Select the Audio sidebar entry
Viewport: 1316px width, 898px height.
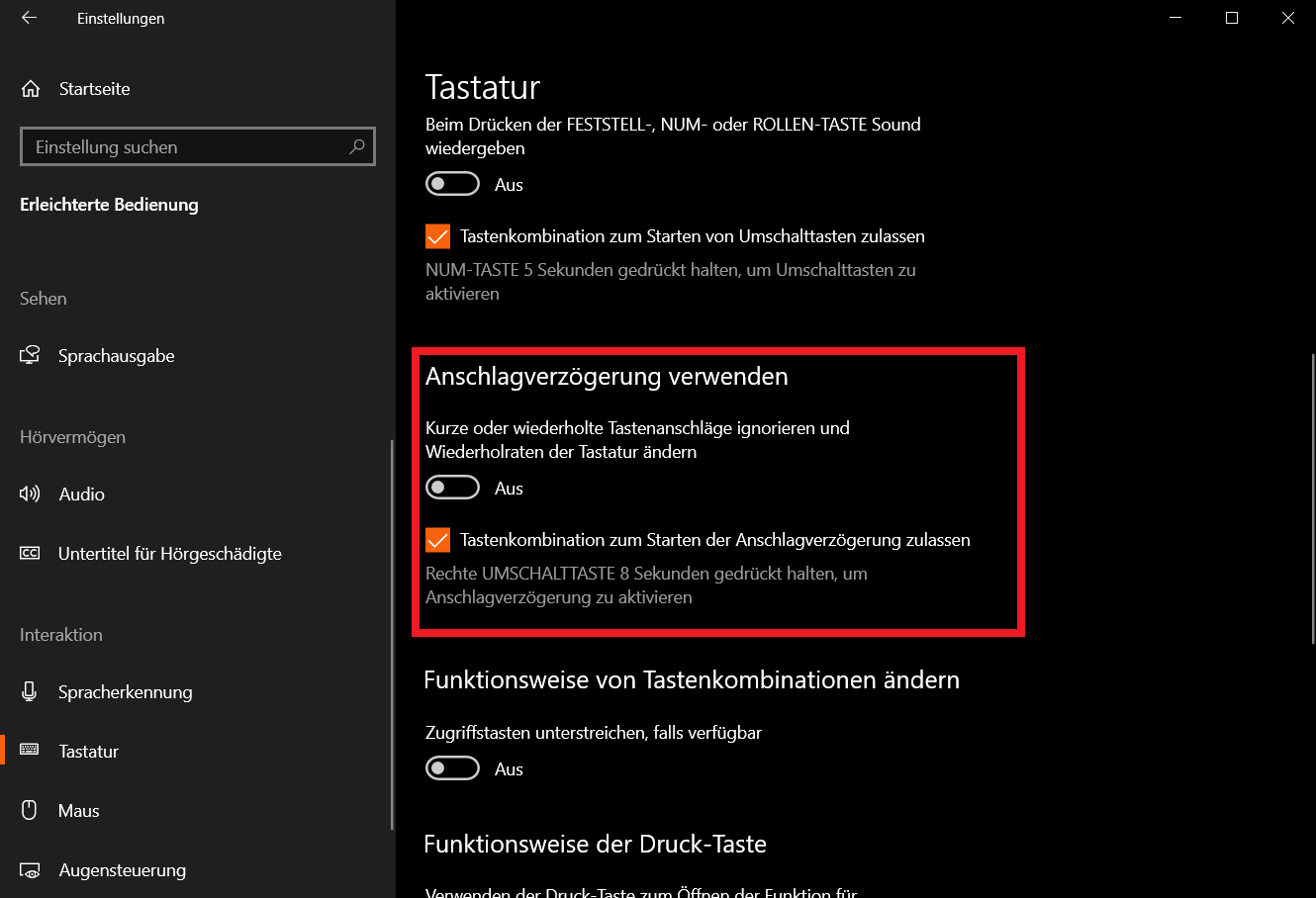click(x=196, y=494)
